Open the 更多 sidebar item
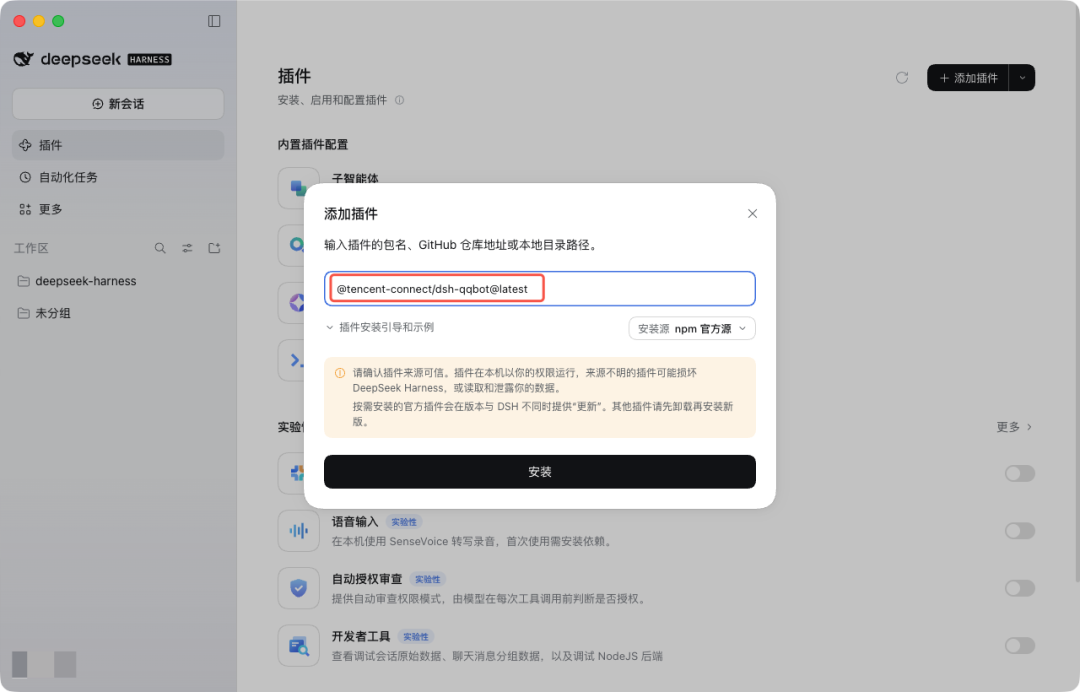Screen dimensions: 1080x692 pyautogui.click(x=118, y=209)
